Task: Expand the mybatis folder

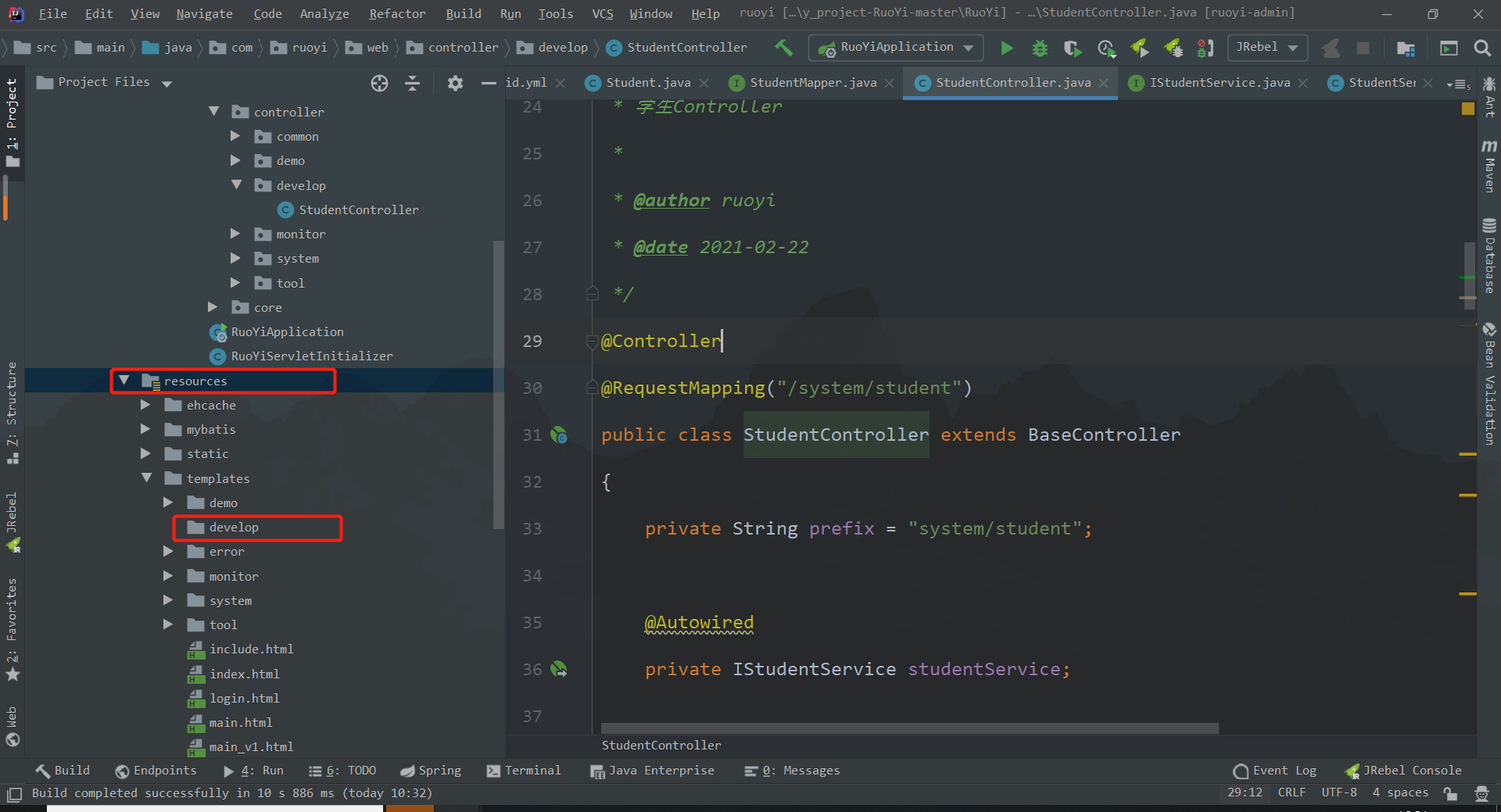Action: pyautogui.click(x=145, y=429)
